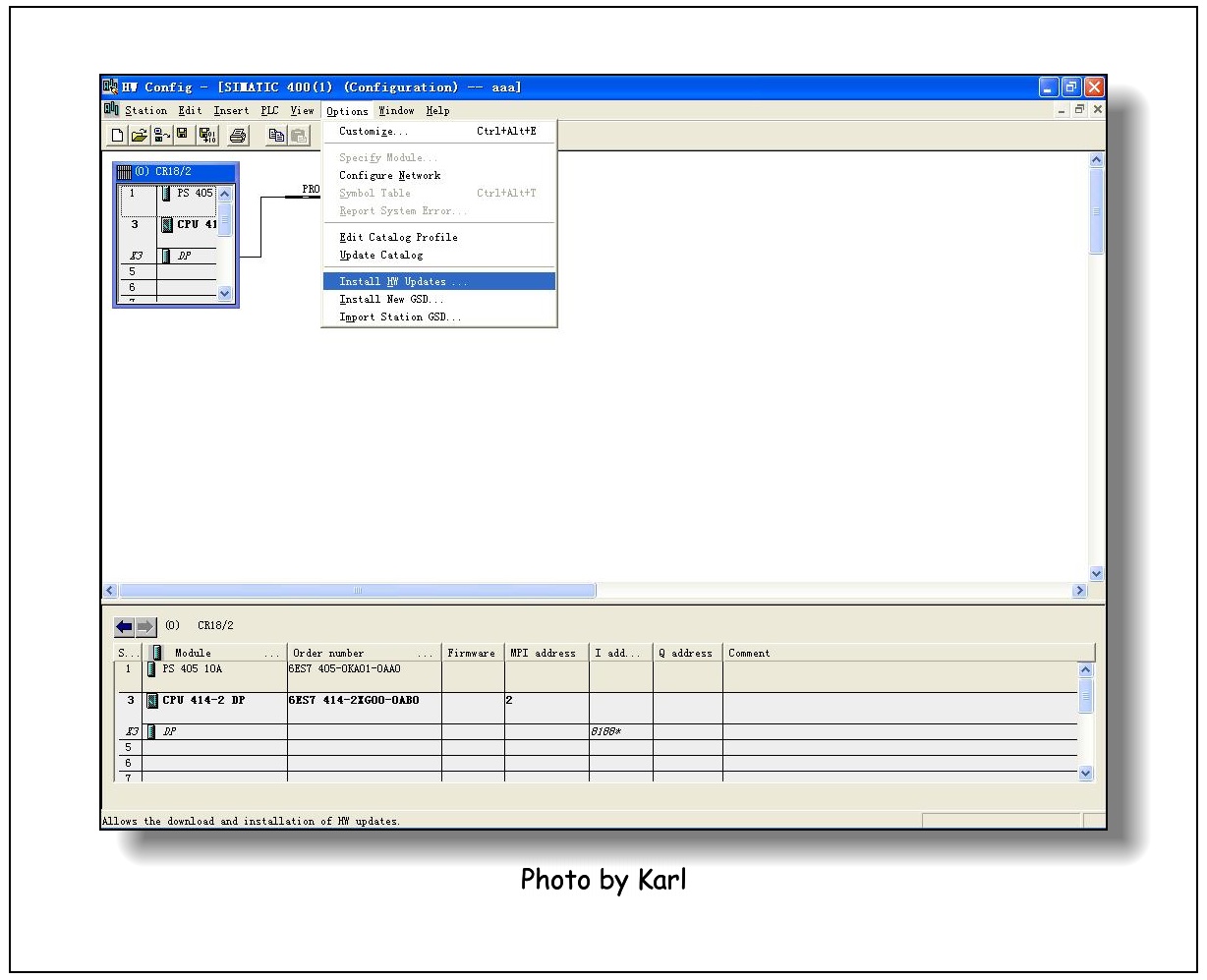Print using the printer toolbar icon
This screenshot has width=1207, height=980.
238,137
